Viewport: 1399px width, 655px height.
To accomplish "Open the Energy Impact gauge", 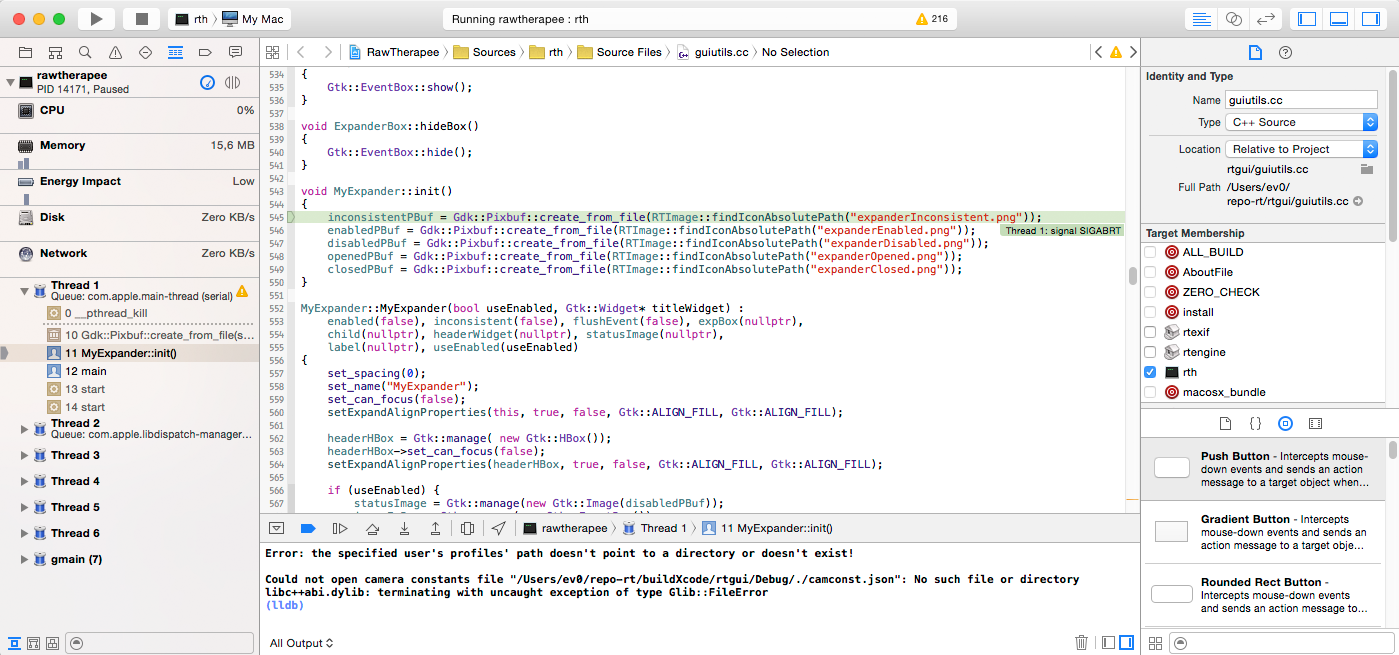I will (130, 188).
